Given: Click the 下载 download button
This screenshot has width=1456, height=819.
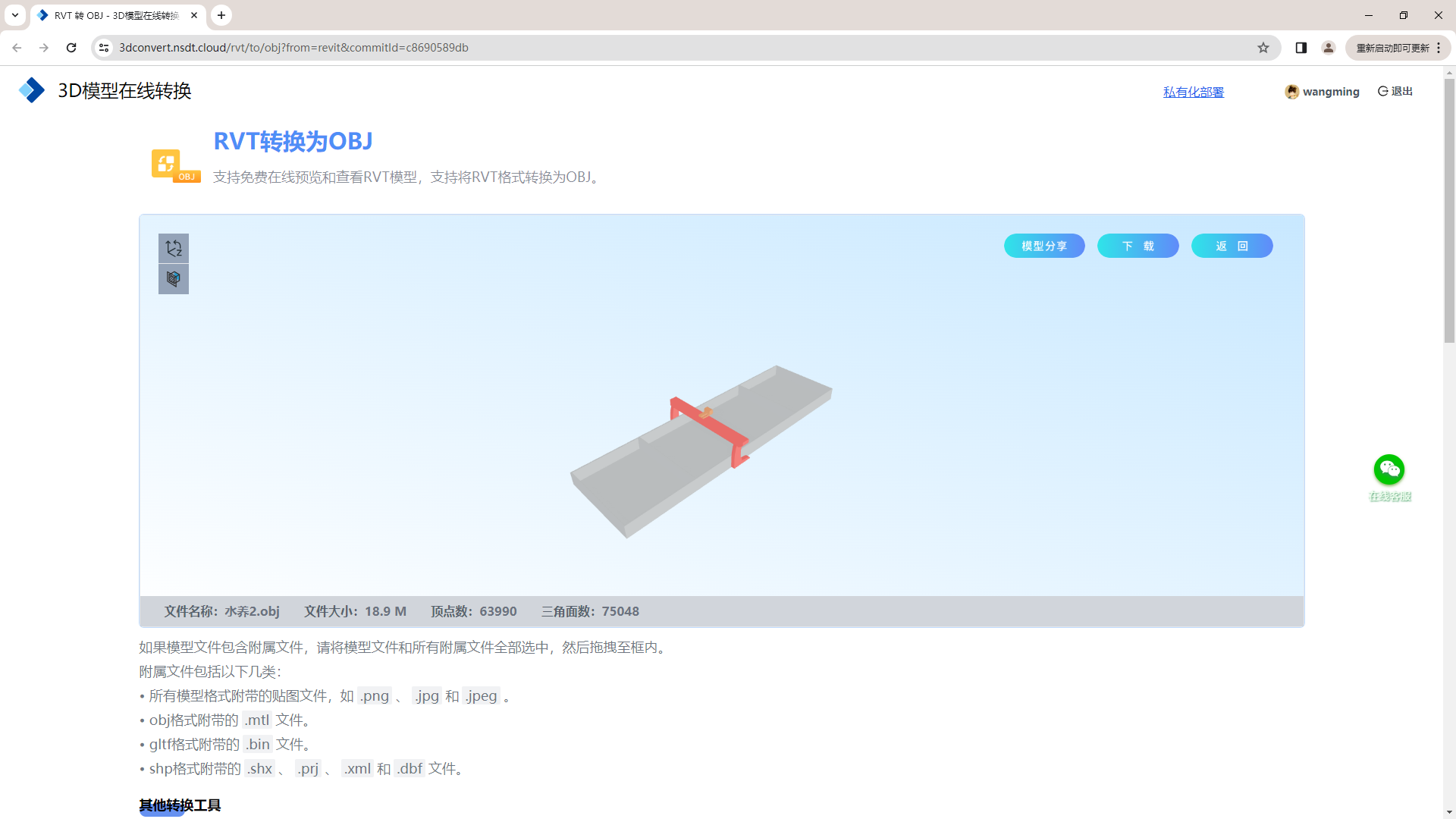Looking at the screenshot, I should (1138, 246).
